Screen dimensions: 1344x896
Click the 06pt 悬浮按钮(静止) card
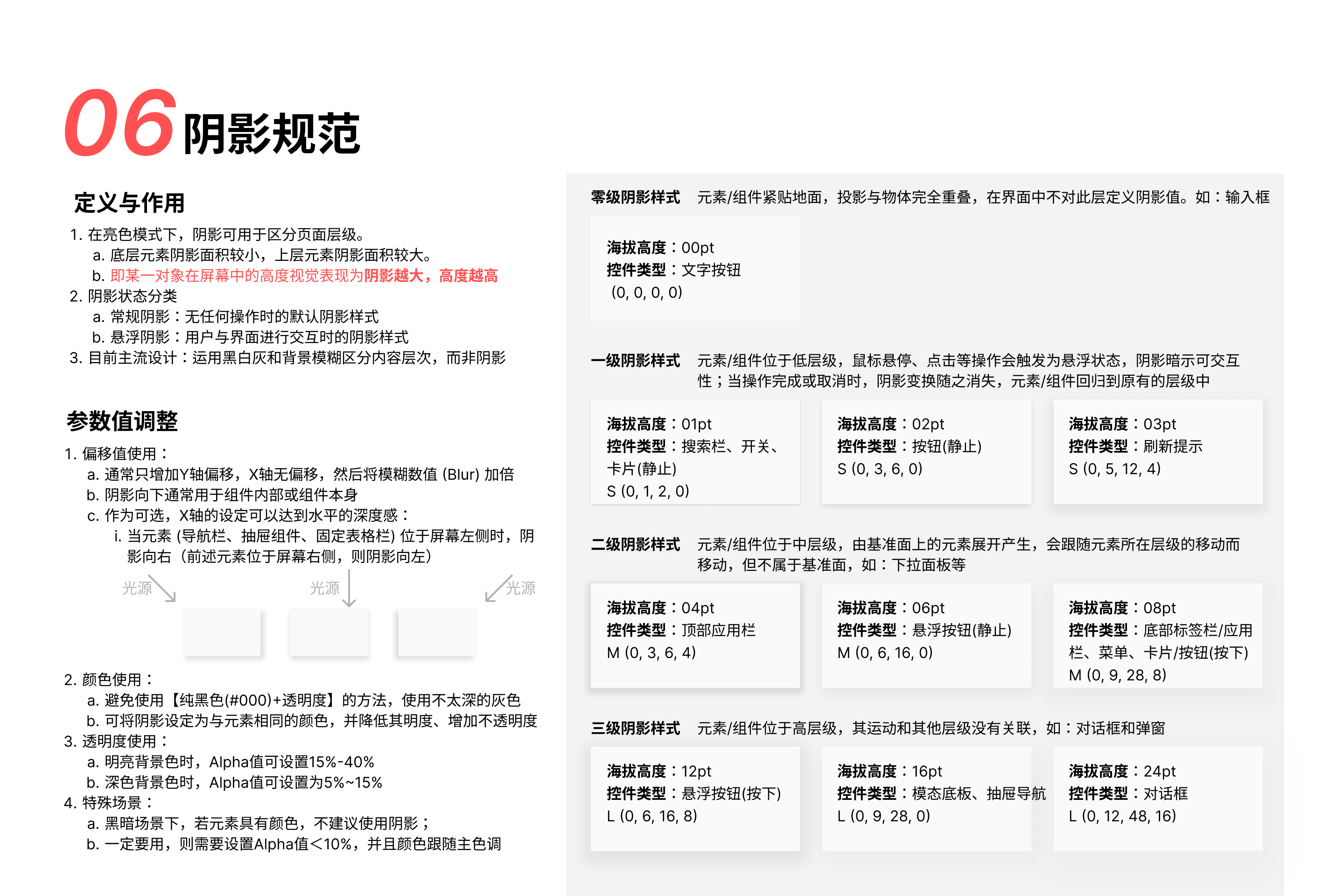pos(926,636)
